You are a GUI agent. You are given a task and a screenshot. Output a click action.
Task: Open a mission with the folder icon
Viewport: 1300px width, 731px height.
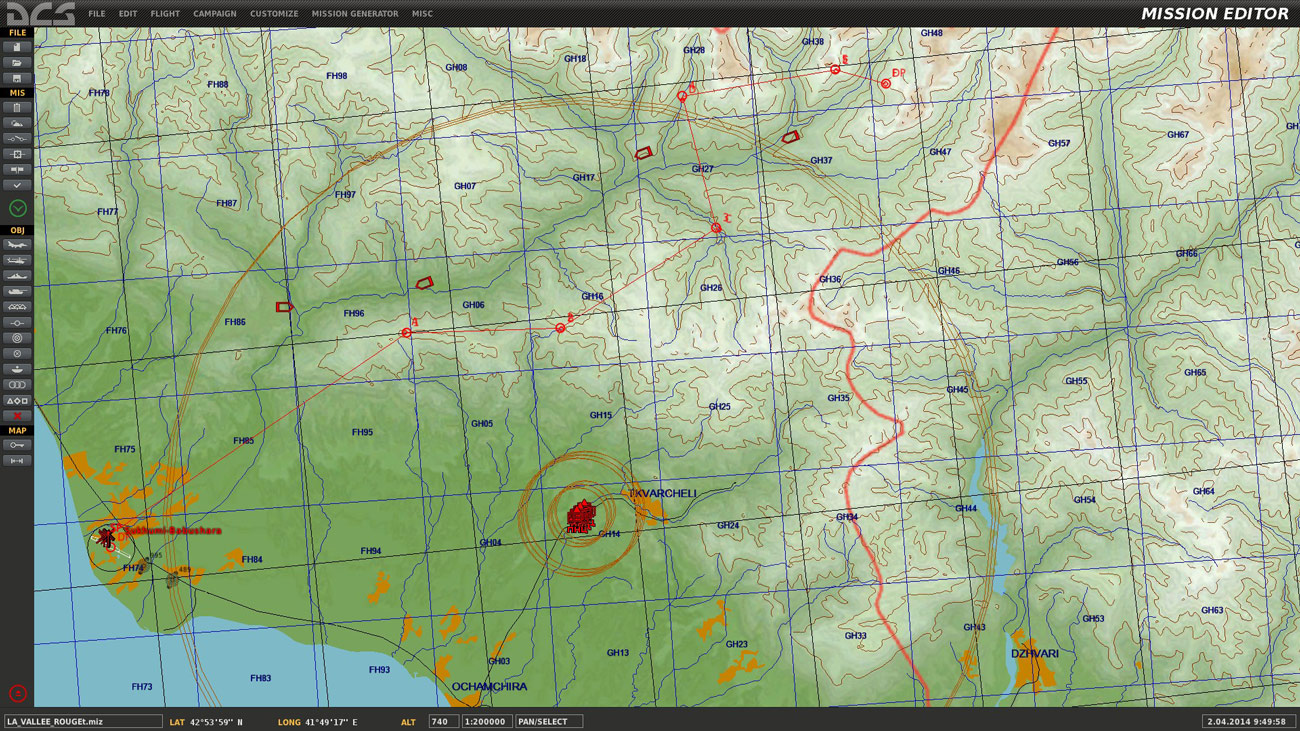click(x=17, y=62)
